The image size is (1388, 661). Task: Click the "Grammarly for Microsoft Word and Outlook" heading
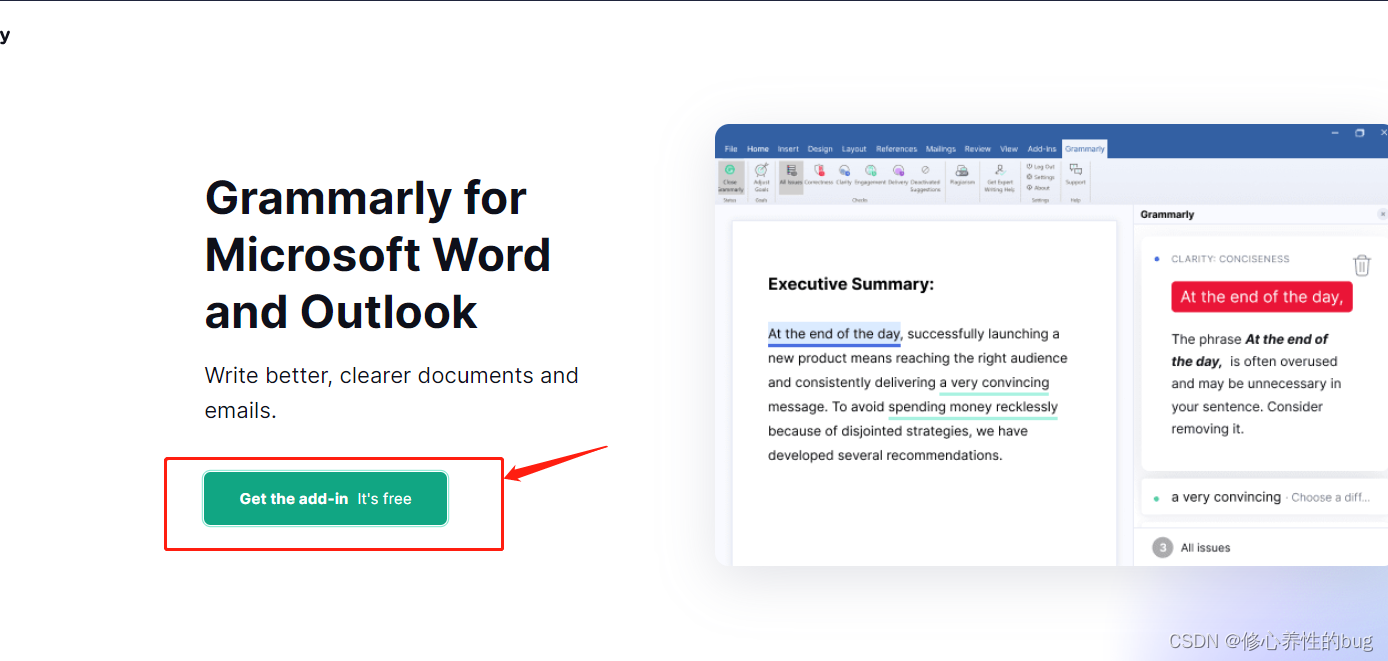pos(378,255)
